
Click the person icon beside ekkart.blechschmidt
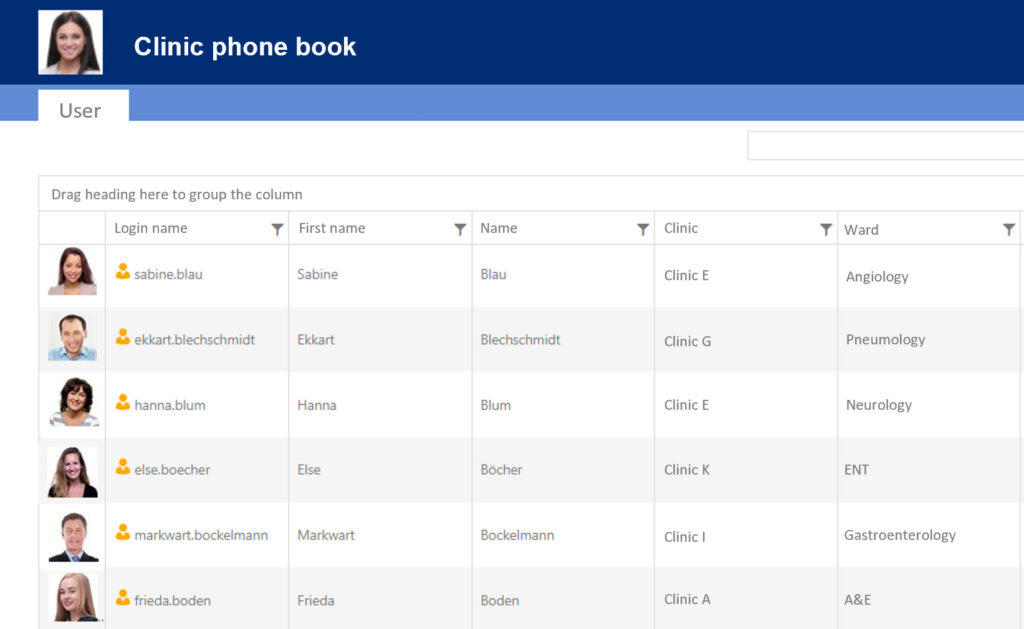click(x=122, y=339)
